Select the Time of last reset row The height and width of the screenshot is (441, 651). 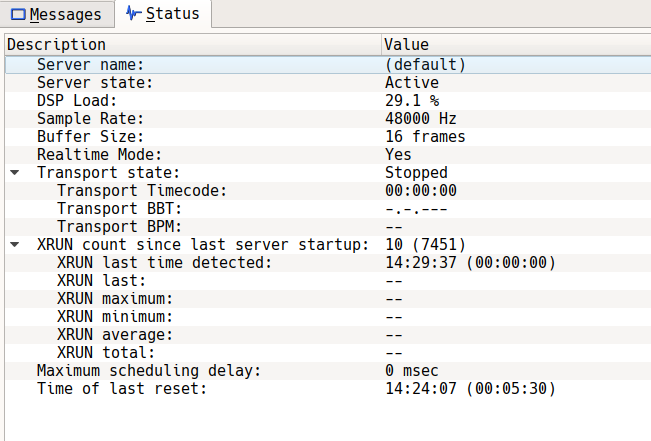121,389
